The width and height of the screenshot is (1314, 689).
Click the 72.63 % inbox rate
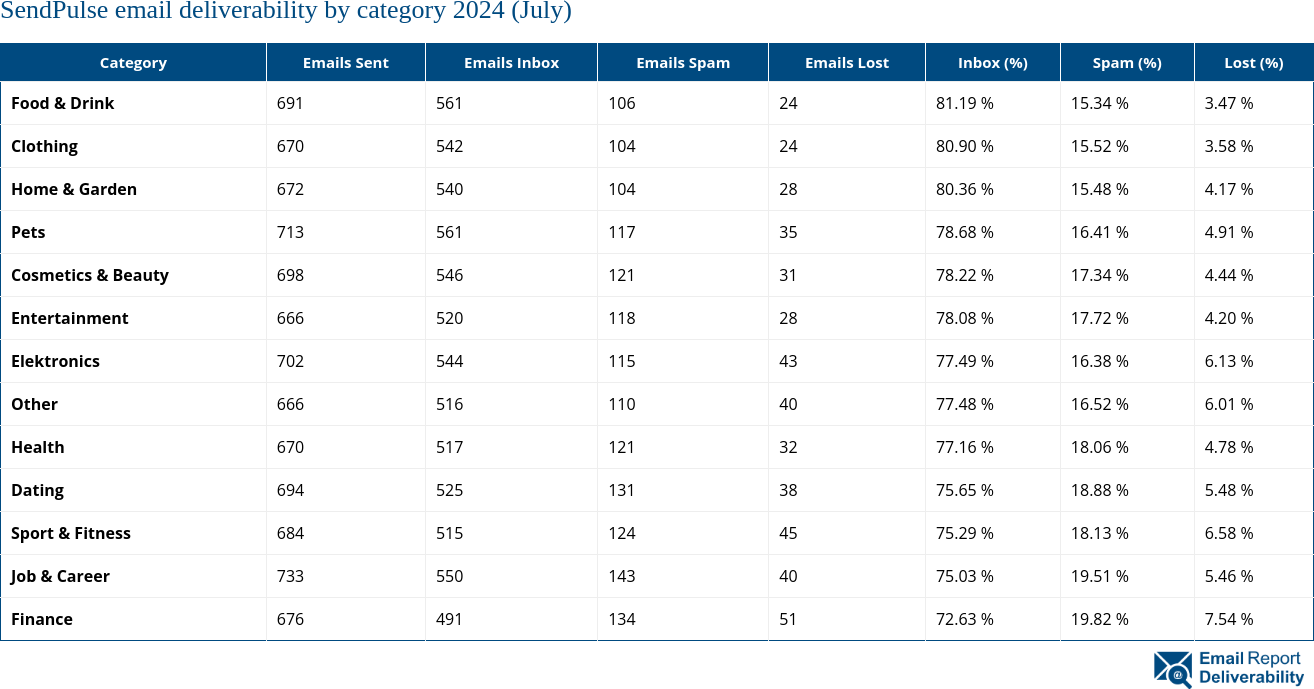click(x=965, y=619)
